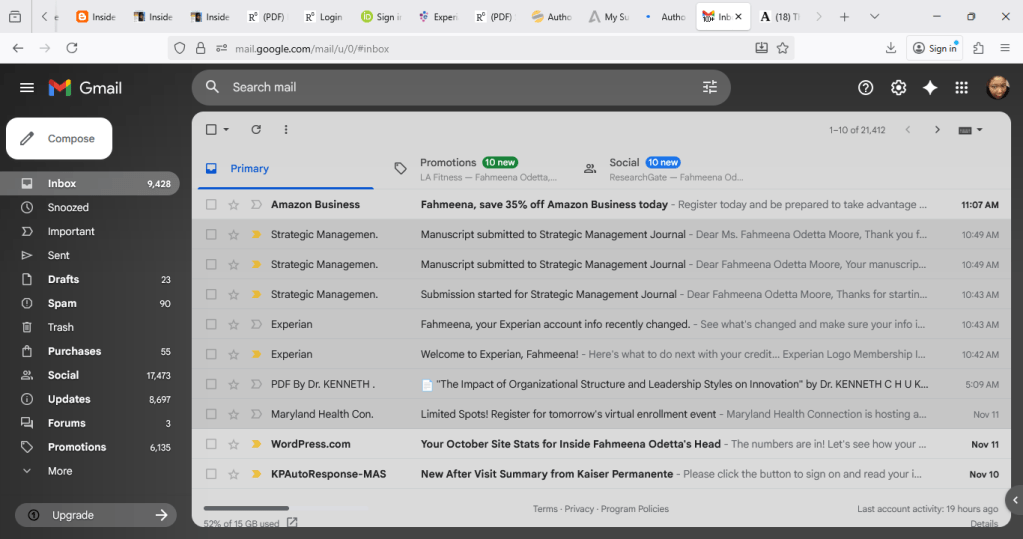Open the browser application menu

coord(1005,48)
